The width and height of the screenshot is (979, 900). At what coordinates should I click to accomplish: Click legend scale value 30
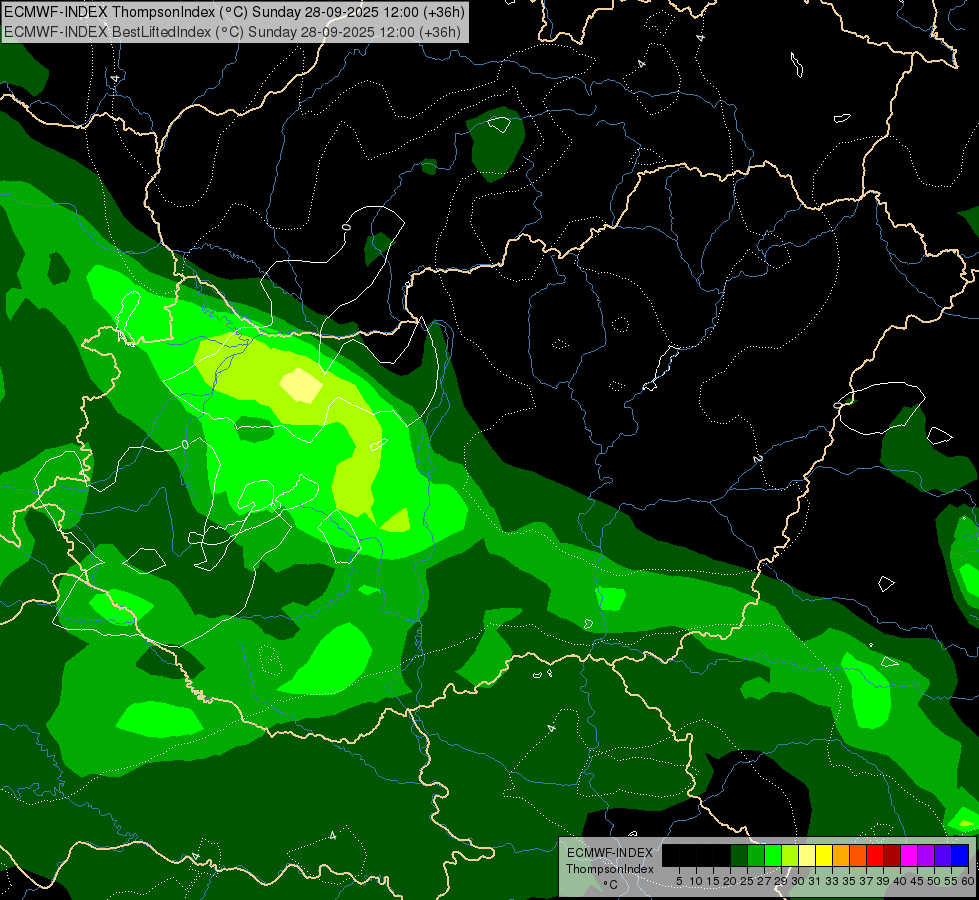tap(798, 881)
